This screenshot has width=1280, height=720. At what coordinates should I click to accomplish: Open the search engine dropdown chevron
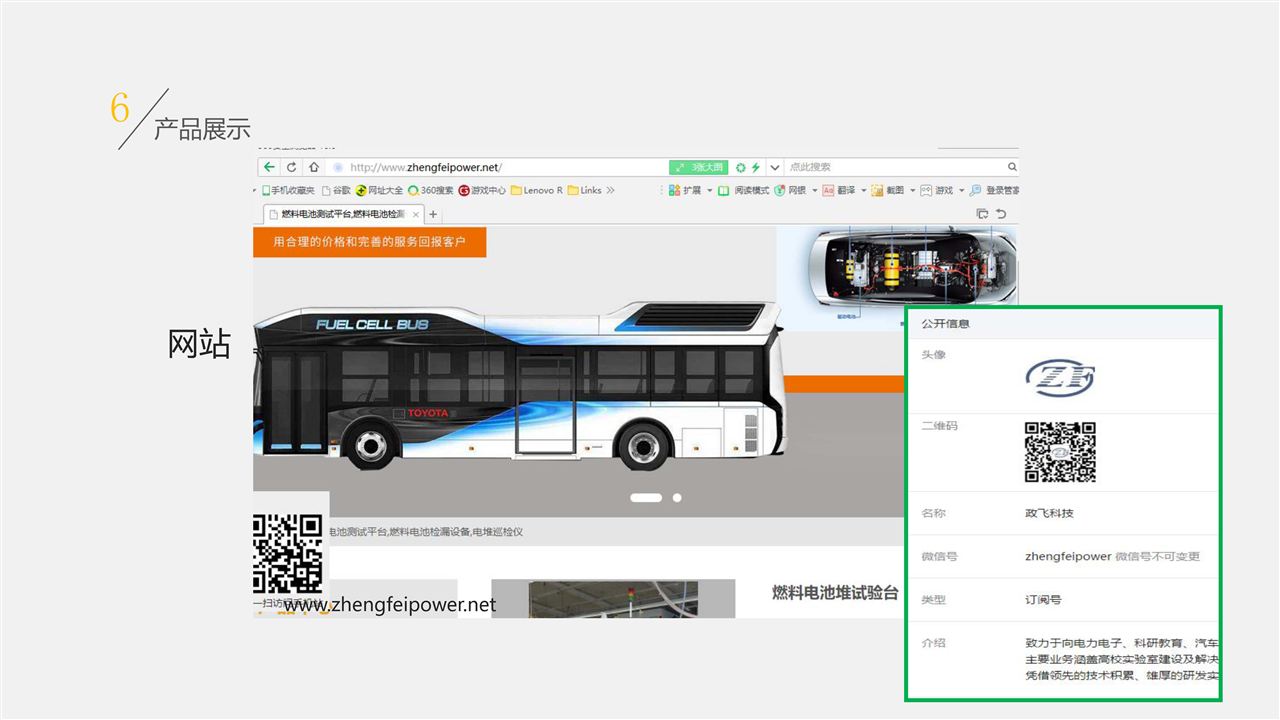point(774,167)
